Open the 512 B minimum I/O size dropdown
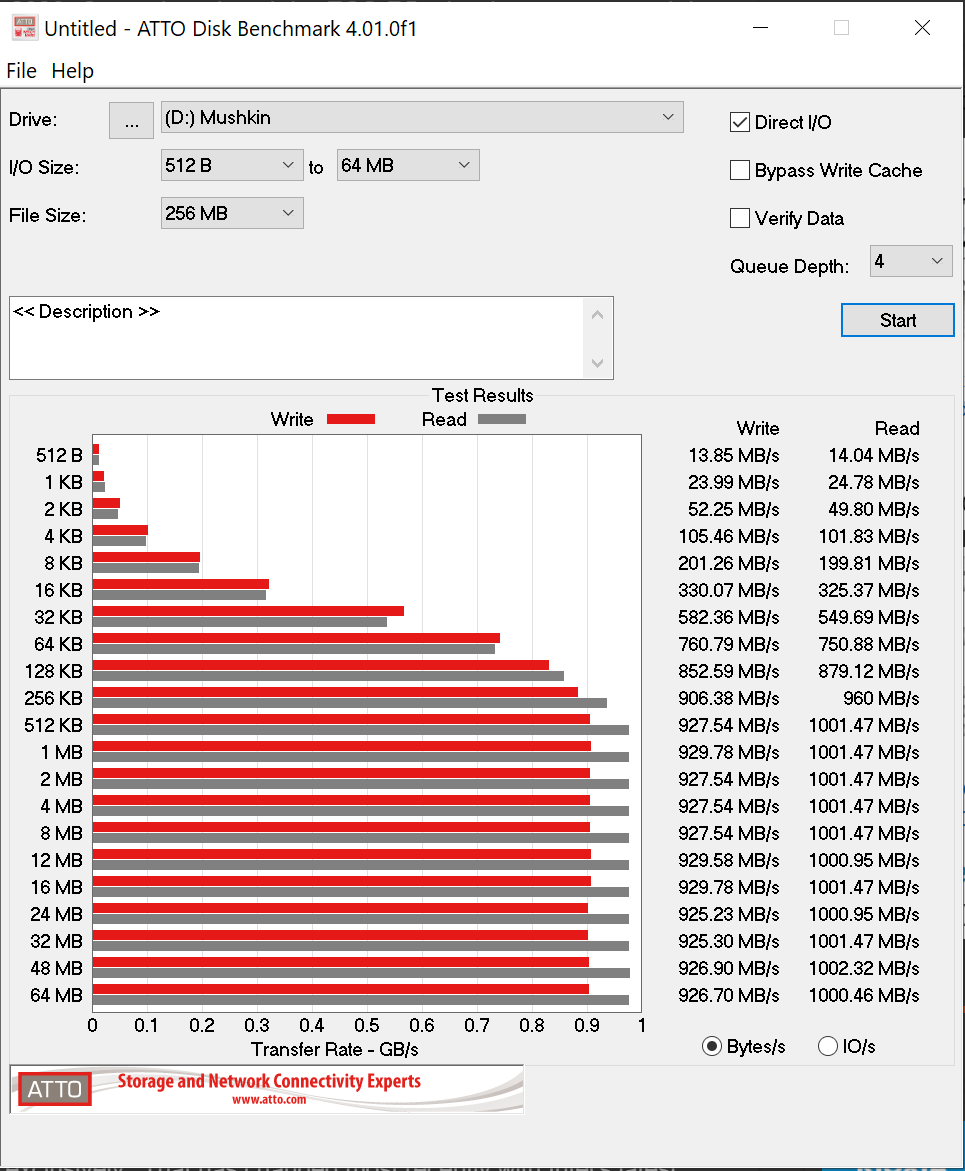The width and height of the screenshot is (965, 1171). pyautogui.click(x=231, y=166)
